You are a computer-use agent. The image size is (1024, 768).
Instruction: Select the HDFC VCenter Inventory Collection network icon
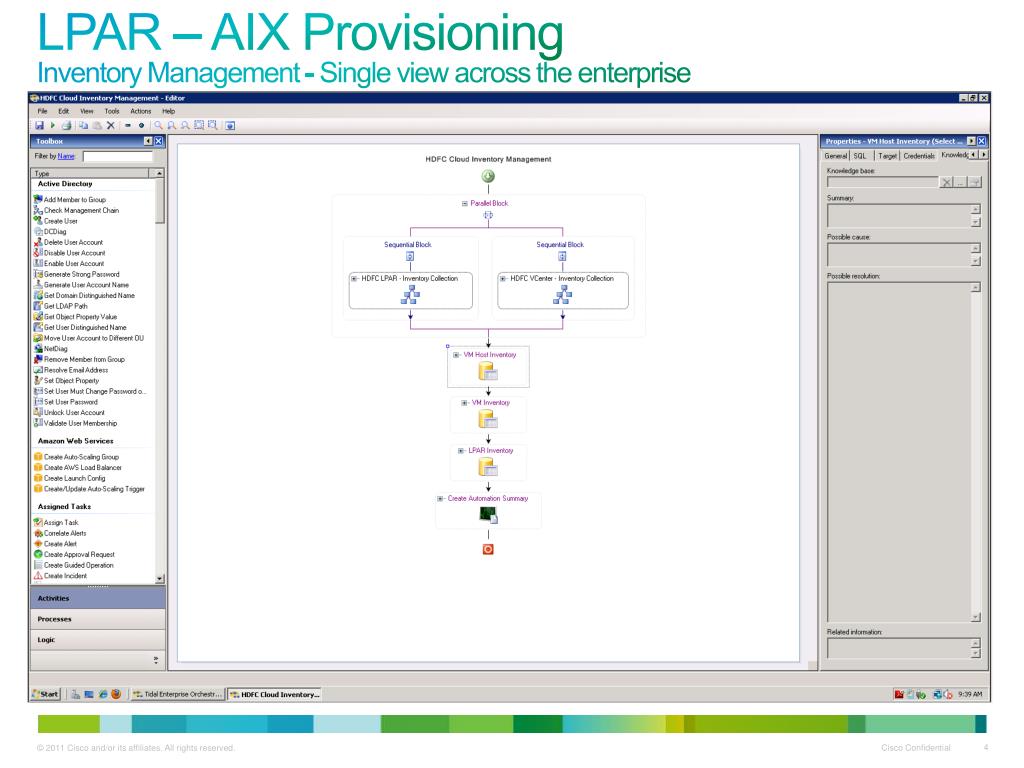coord(562,295)
